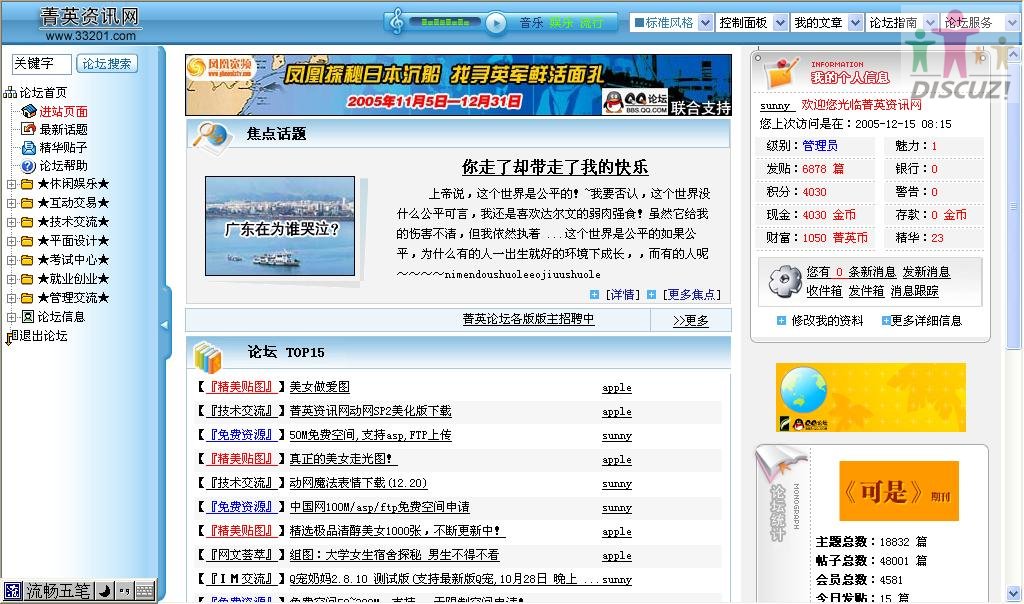Expand the ★管理交流★ tree node
This screenshot has width=1024, height=604.
tap(11, 298)
